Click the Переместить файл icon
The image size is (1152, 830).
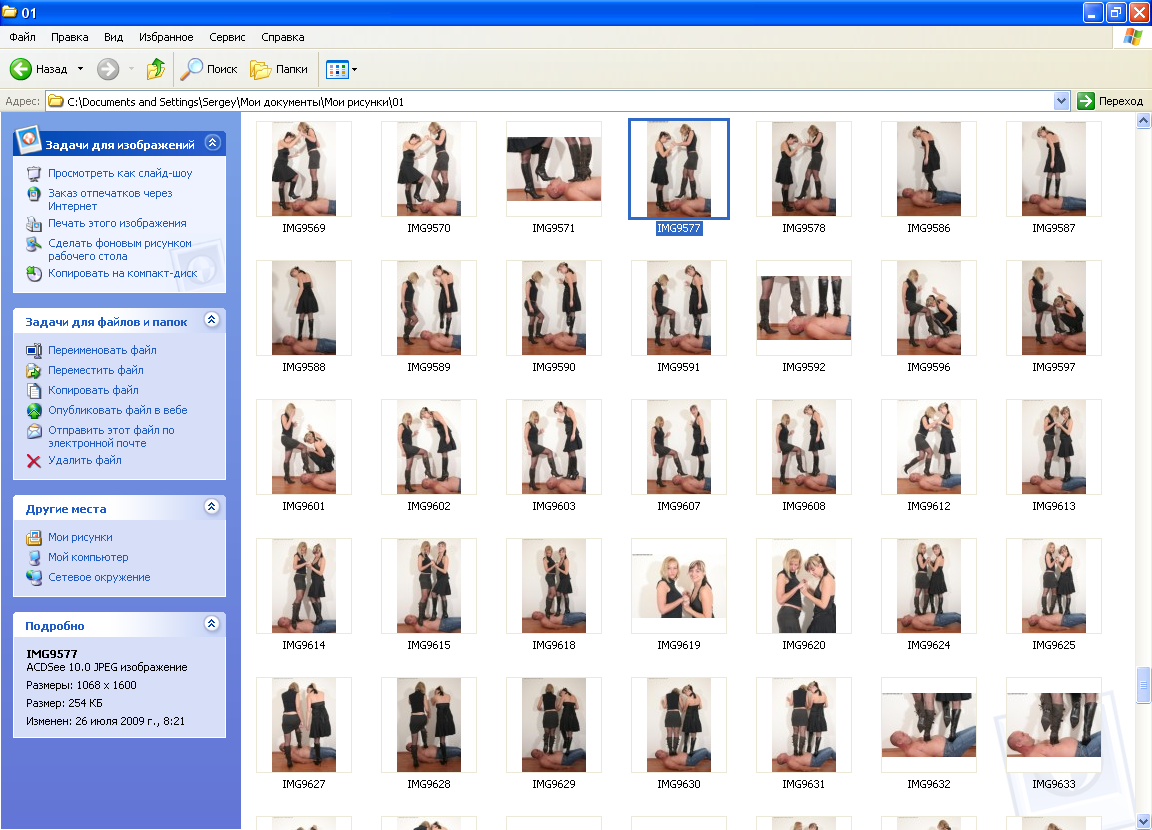[34, 370]
